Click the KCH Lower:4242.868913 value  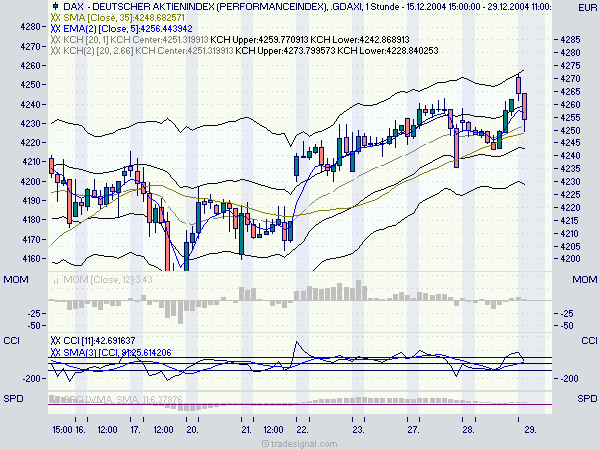[x=360, y=40]
